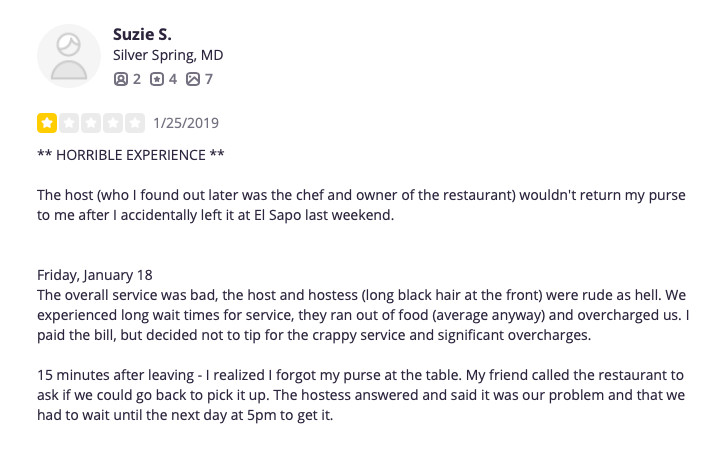
Task: Click the reviews count star icon
Action: click(x=156, y=78)
